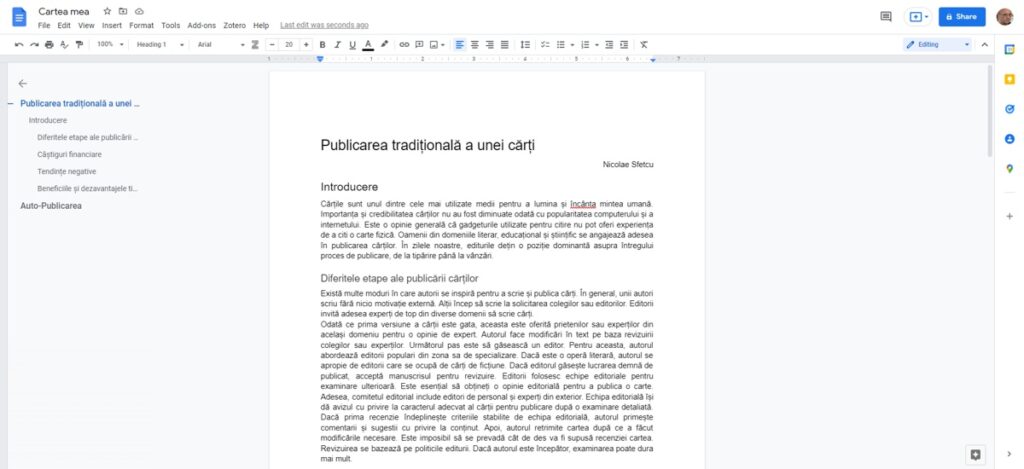Hide the menus with the up chevron
This screenshot has width=1024, height=469.
[x=985, y=44]
